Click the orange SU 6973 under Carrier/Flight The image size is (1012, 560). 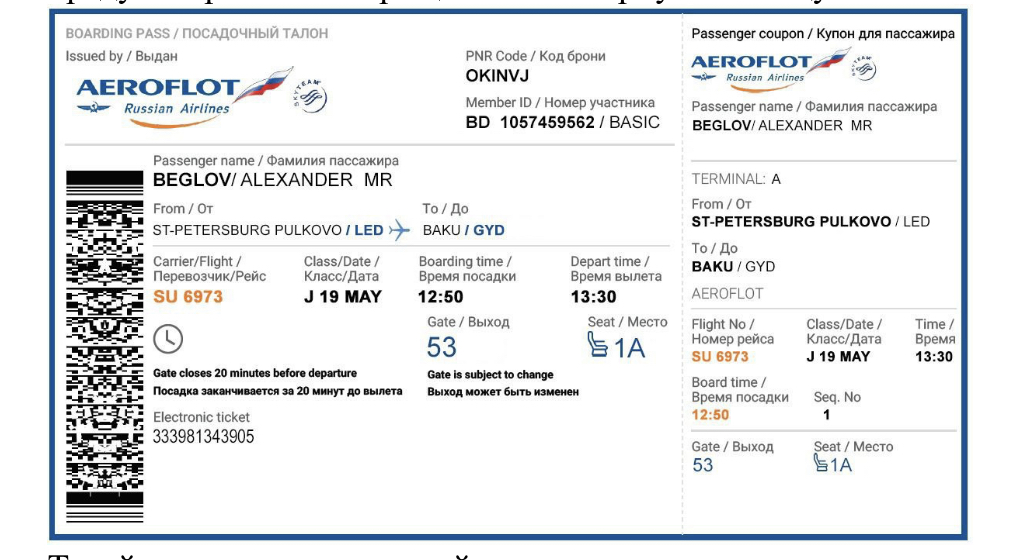[188, 297]
